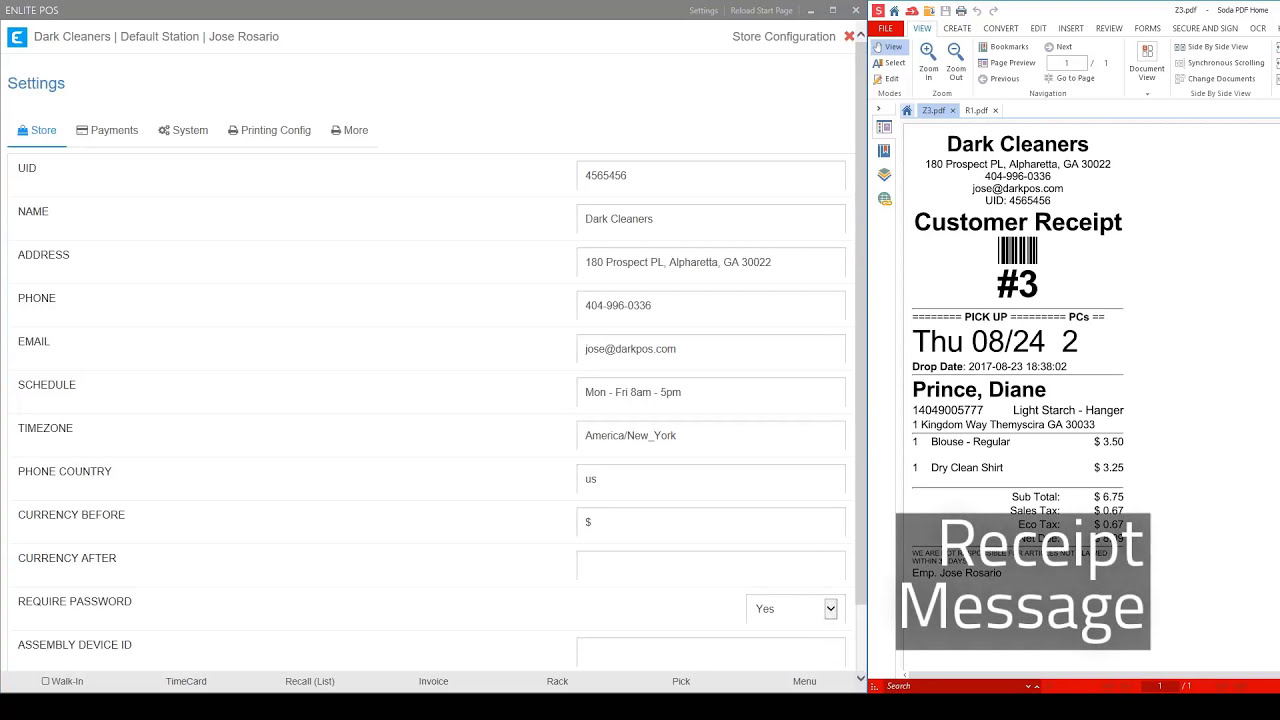Close Store Configuration with the red X
The image size is (1280, 720).
click(849, 36)
